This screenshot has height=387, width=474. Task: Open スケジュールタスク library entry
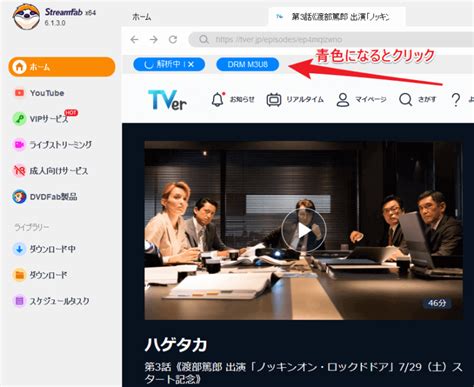59,301
